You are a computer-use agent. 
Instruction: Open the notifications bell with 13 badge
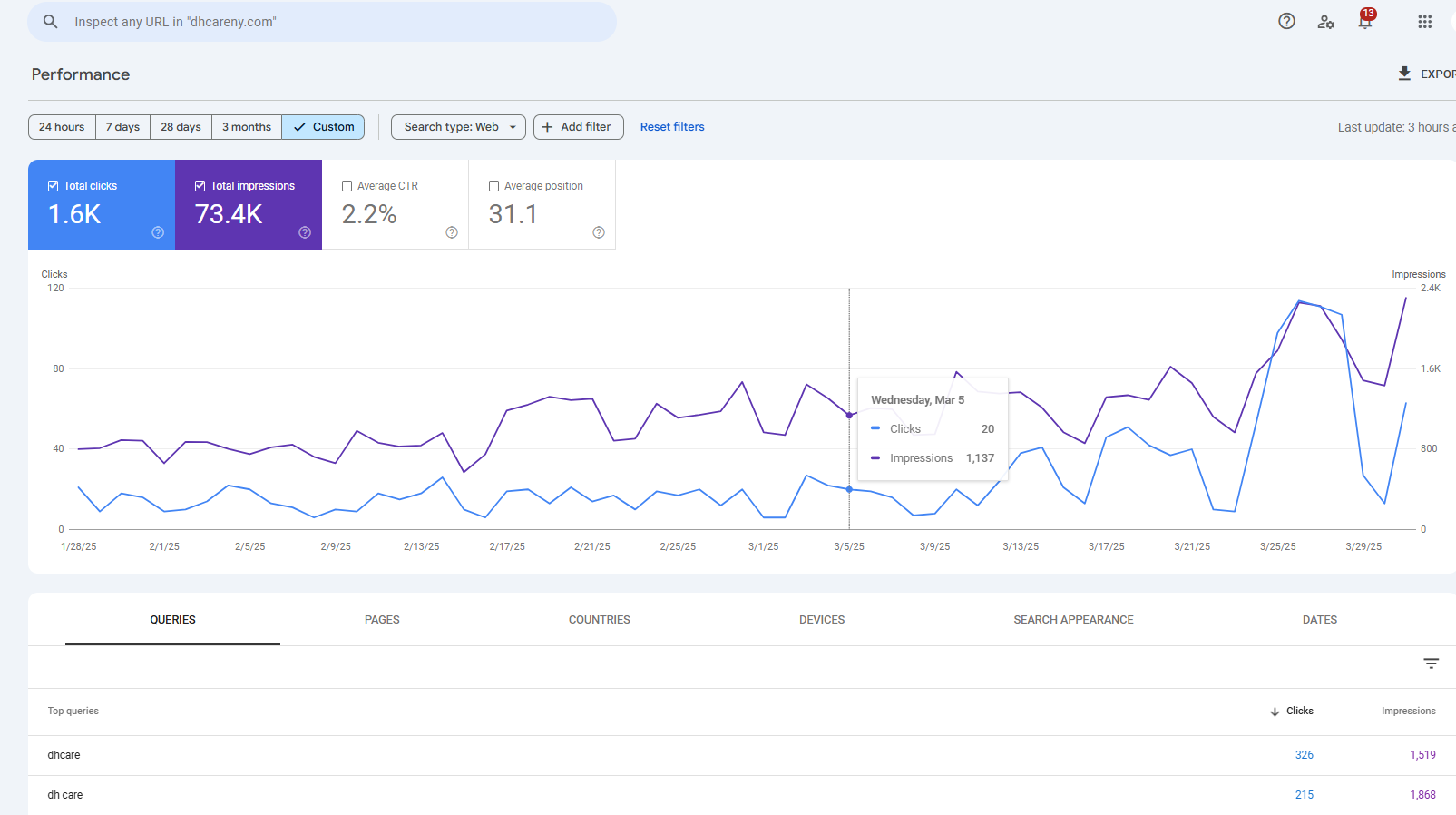(1365, 22)
